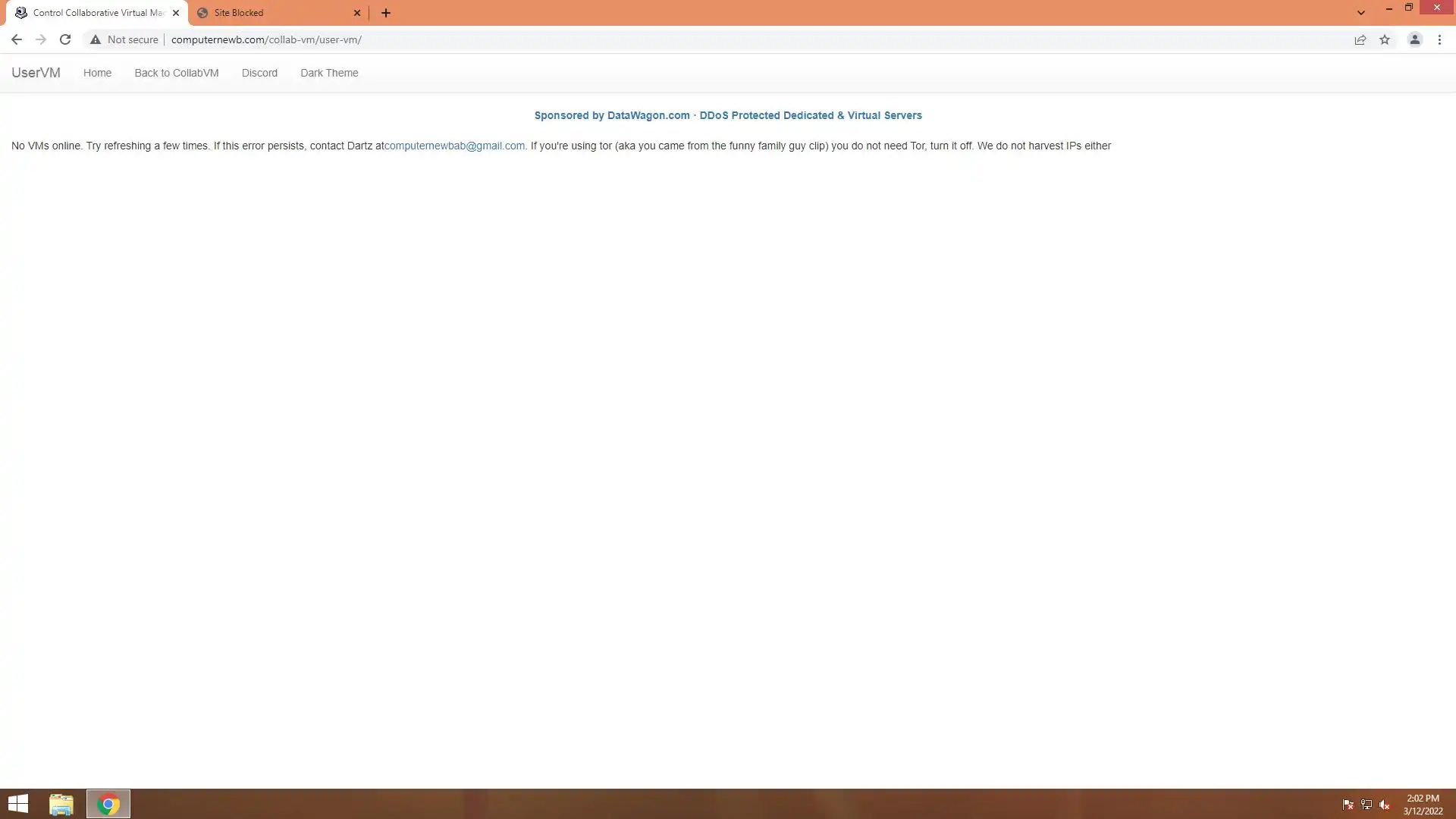Click the browser back arrow
The height and width of the screenshot is (819, 1456).
tap(16, 39)
